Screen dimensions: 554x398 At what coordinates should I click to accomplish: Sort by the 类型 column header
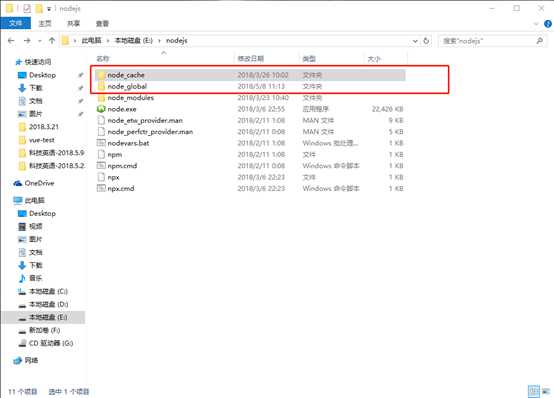coord(309,59)
